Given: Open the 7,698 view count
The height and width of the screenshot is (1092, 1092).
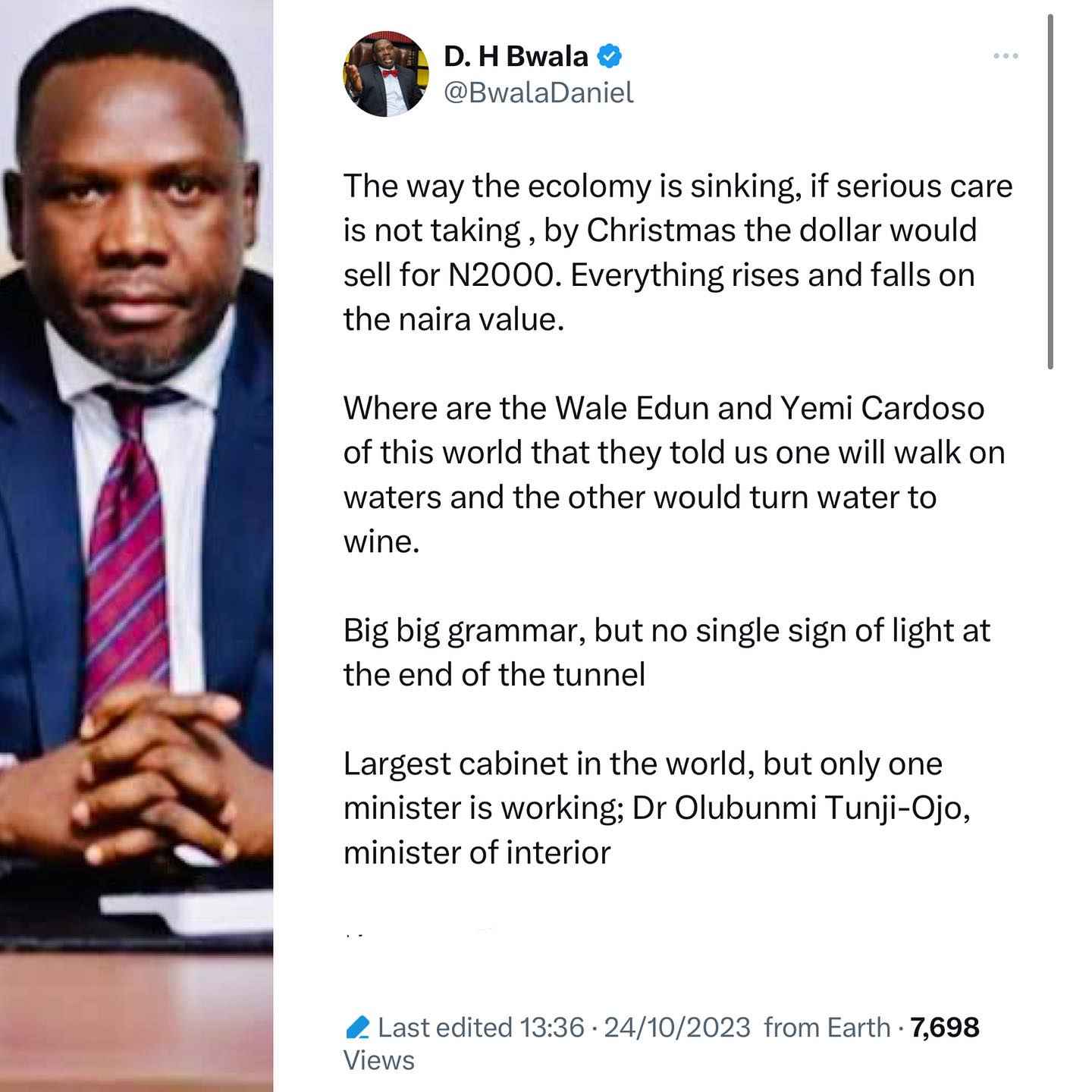Looking at the screenshot, I should [945, 1028].
